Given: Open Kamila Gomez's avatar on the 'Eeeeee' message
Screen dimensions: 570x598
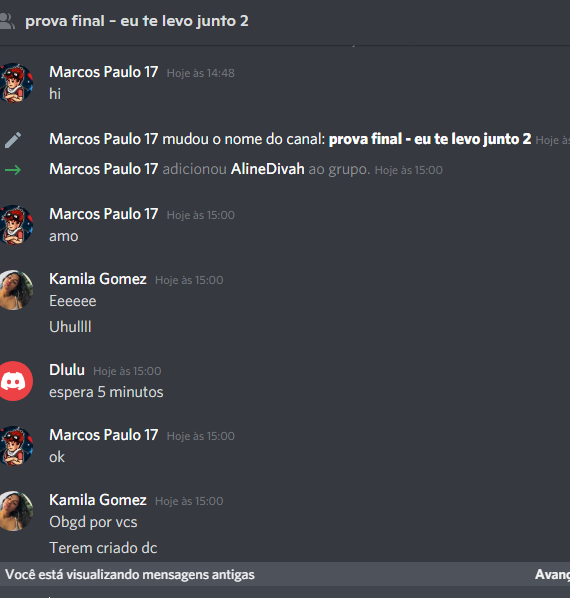Looking at the screenshot, I should tap(16, 290).
